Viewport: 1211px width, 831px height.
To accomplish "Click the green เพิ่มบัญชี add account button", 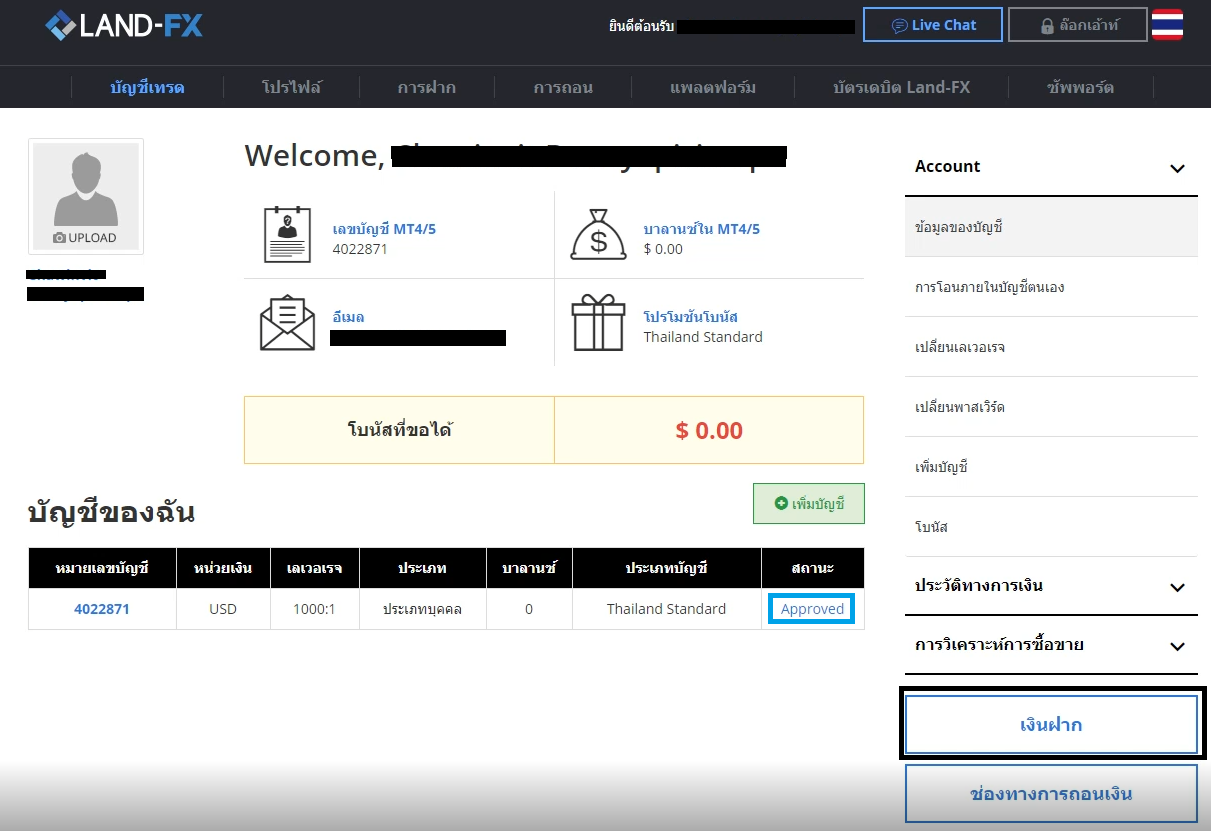I will tap(808, 504).
